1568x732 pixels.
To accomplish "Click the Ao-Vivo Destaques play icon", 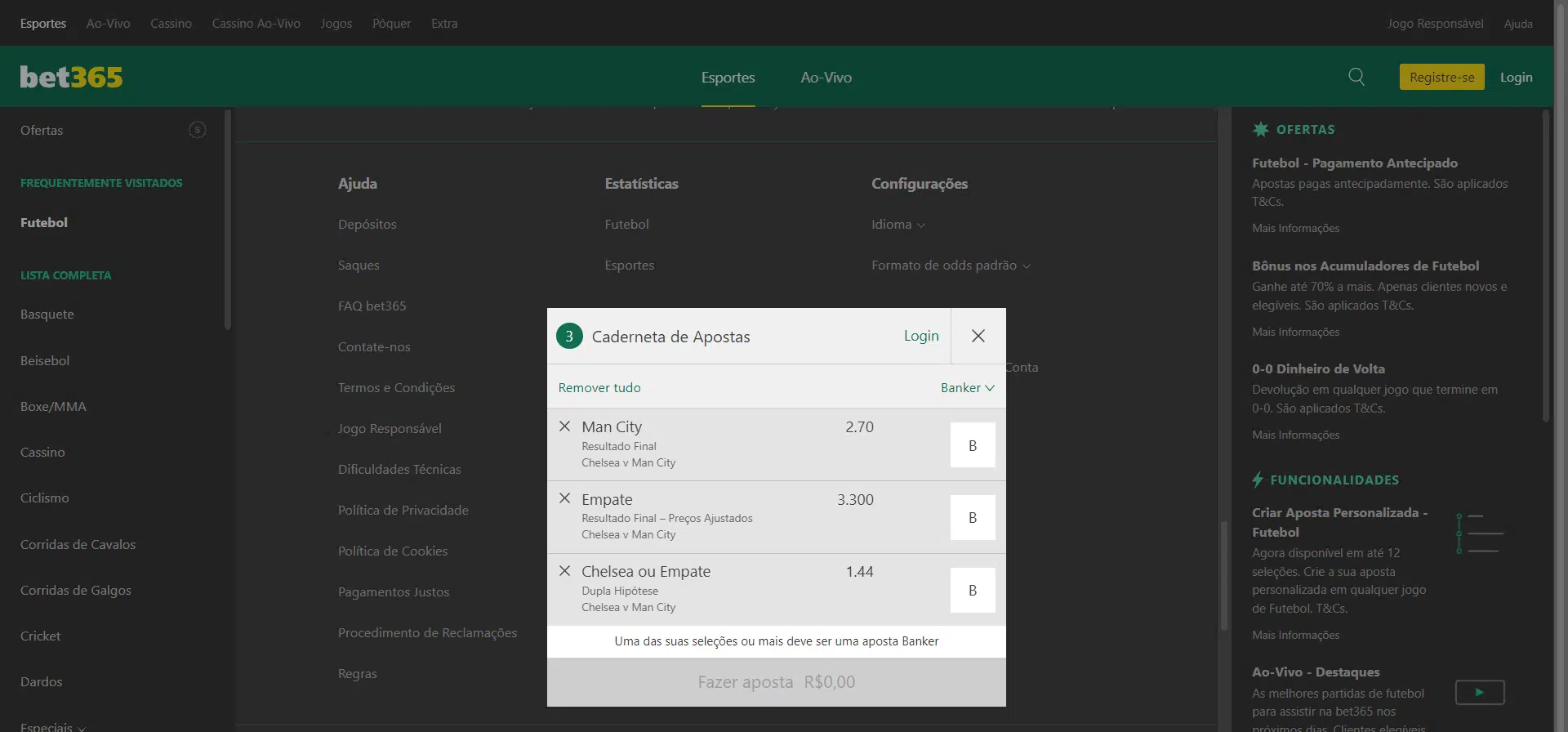I will [1480, 692].
